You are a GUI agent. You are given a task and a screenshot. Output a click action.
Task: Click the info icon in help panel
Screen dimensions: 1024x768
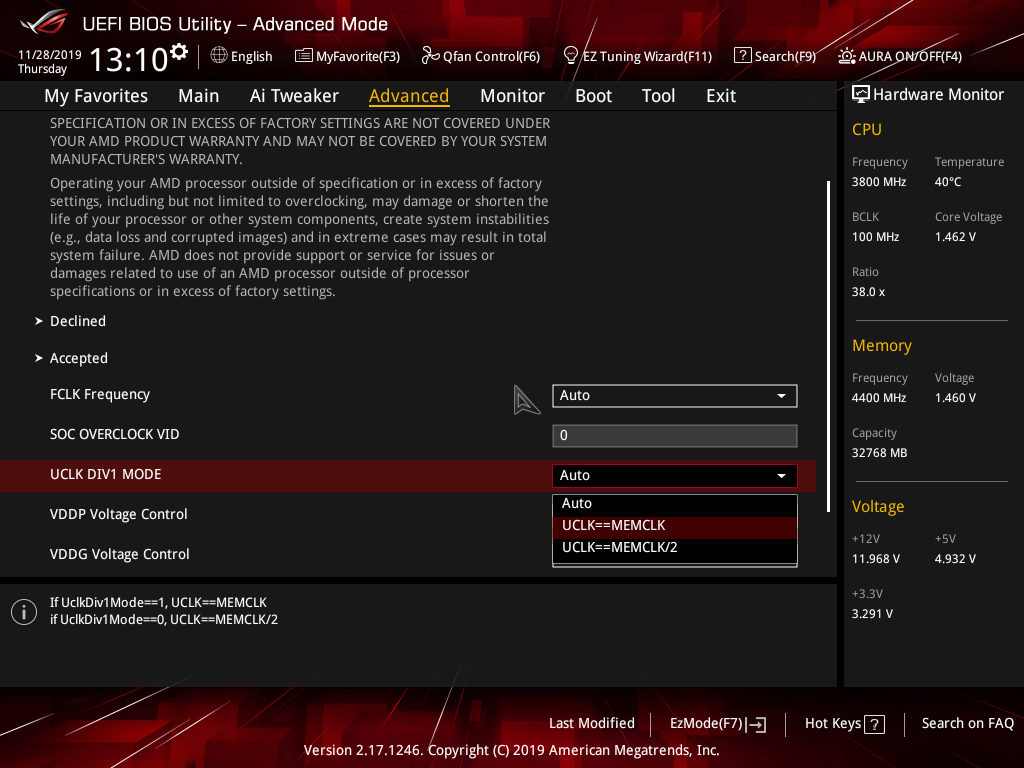tap(24, 612)
